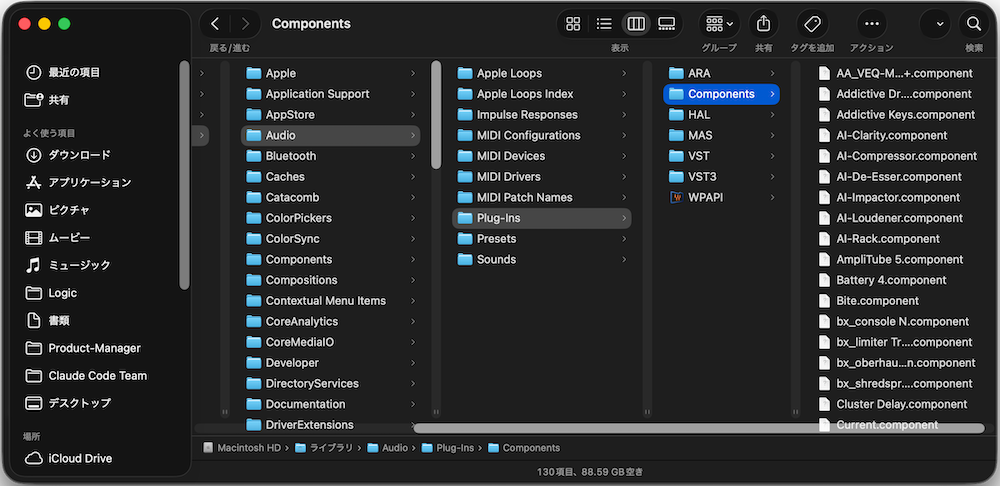Screen dimensions: 1000x486
Task: Expand the Impulse Responses folder chevron
Action: pos(624,115)
